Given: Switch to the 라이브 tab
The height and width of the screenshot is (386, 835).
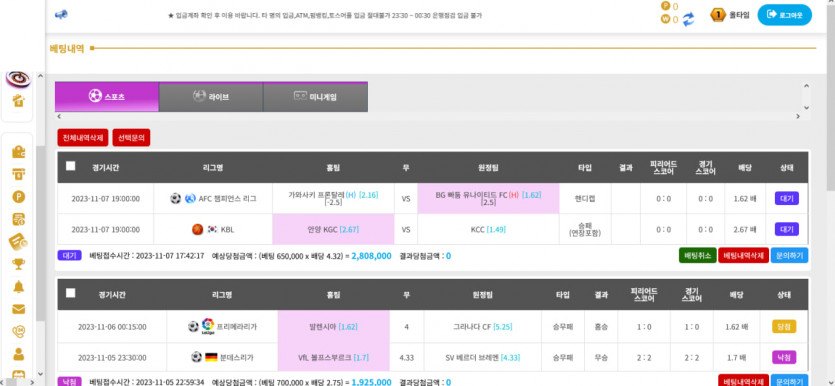Looking at the screenshot, I should (x=211, y=97).
